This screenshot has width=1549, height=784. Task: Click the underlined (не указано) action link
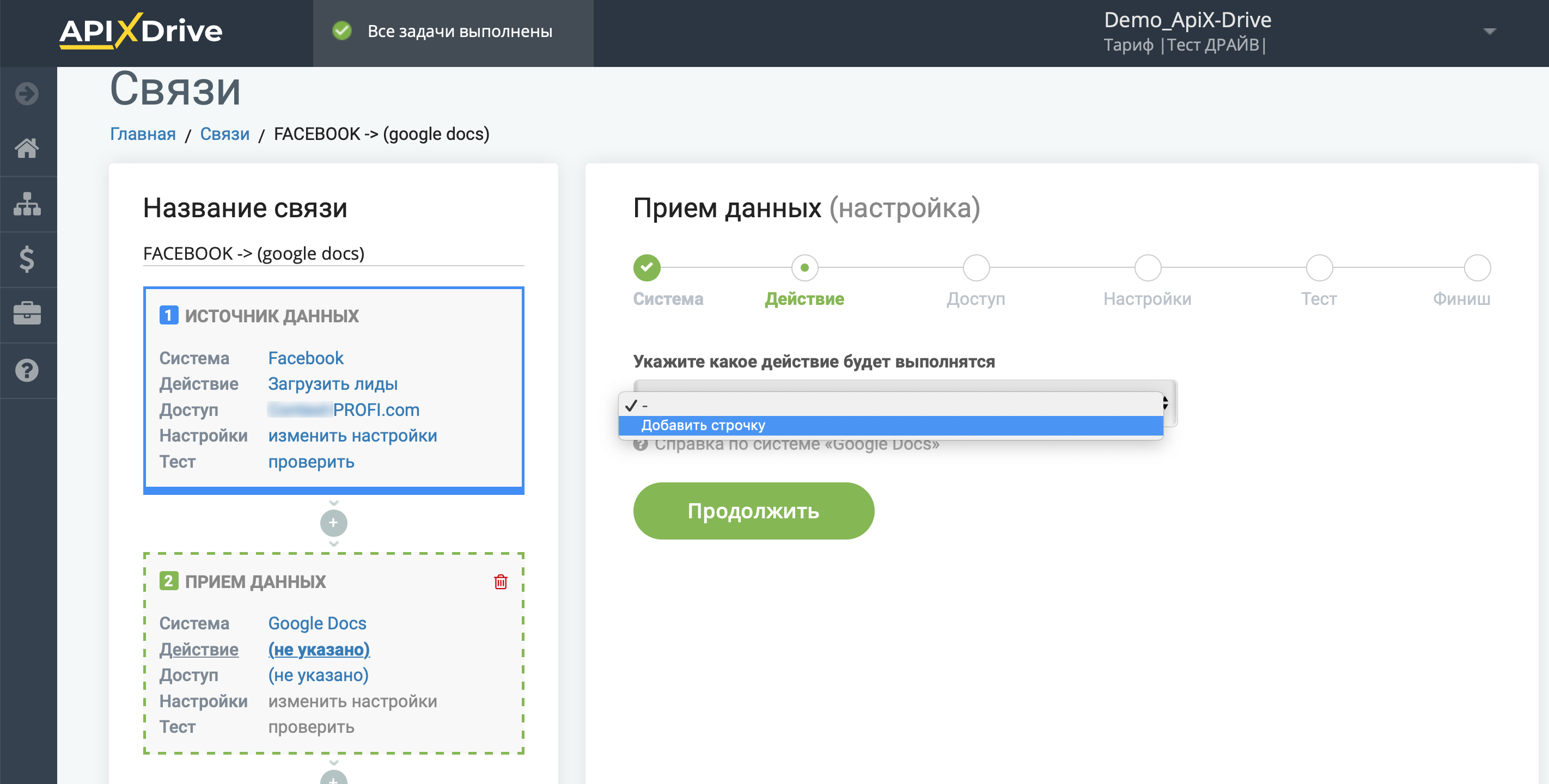pyautogui.click(x=319, y=650)
